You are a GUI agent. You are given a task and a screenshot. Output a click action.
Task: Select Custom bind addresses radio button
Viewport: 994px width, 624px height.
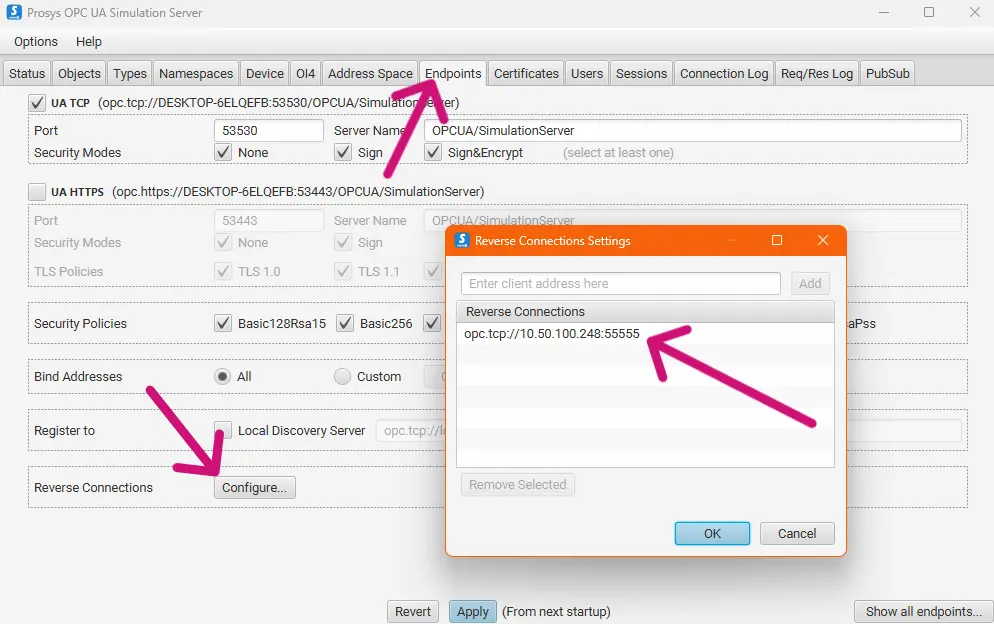point(342,377)
